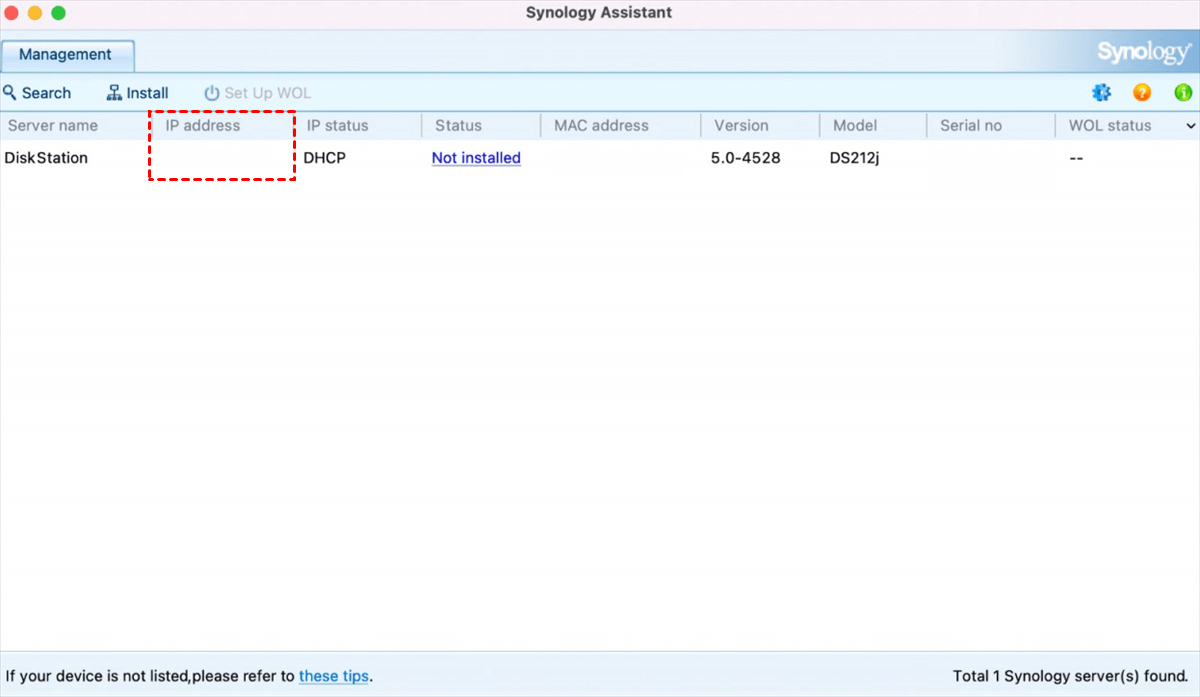The width and height of the screenshot is (1200, 697).
Task: Sort by Version column header
Action: 741,126
